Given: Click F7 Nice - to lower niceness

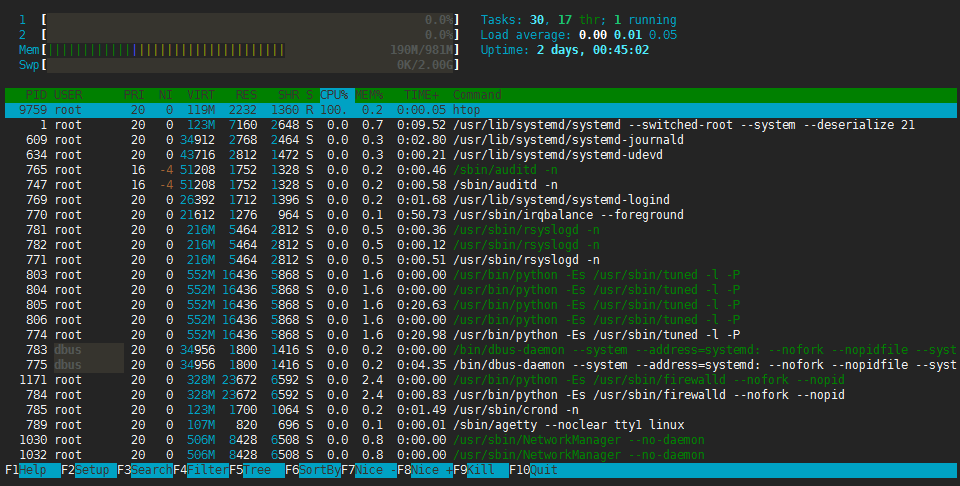Looking at the screenshot, I should click(369, 470).
